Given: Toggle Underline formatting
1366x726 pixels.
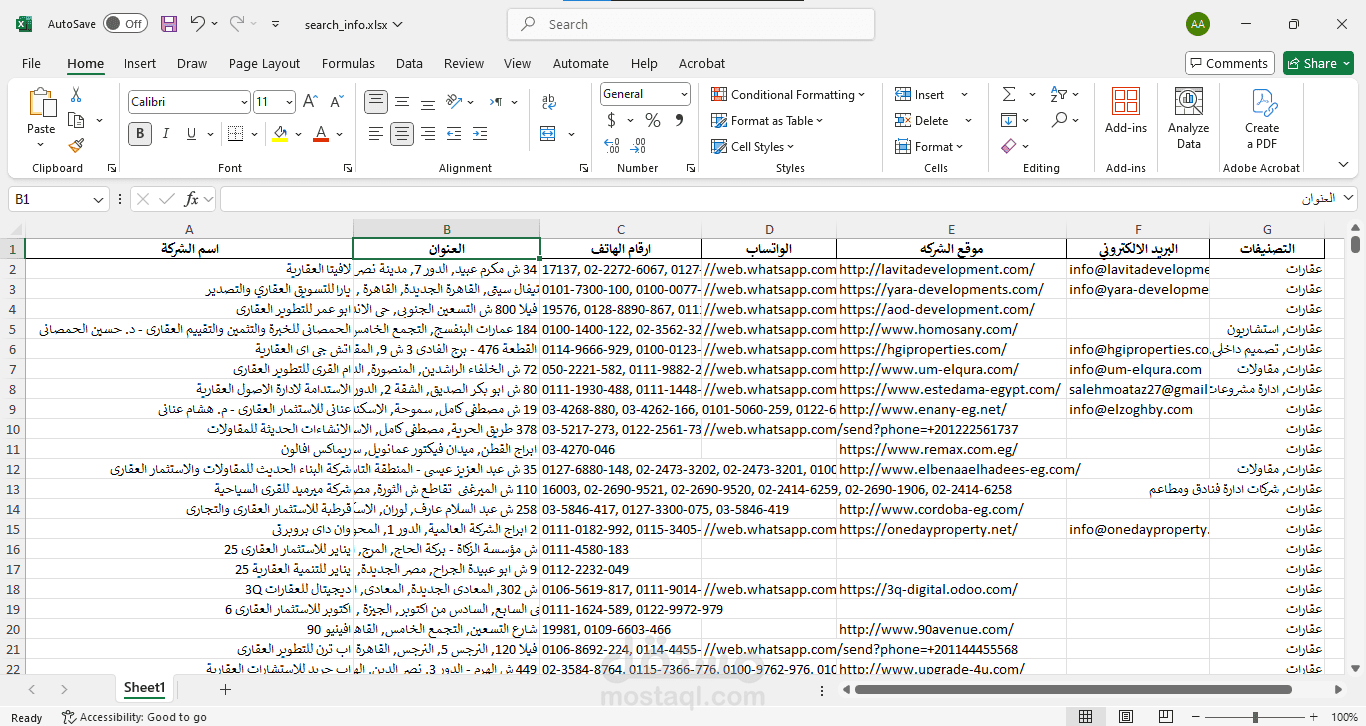Looking at the screenshot, I should tap(190, 133).
